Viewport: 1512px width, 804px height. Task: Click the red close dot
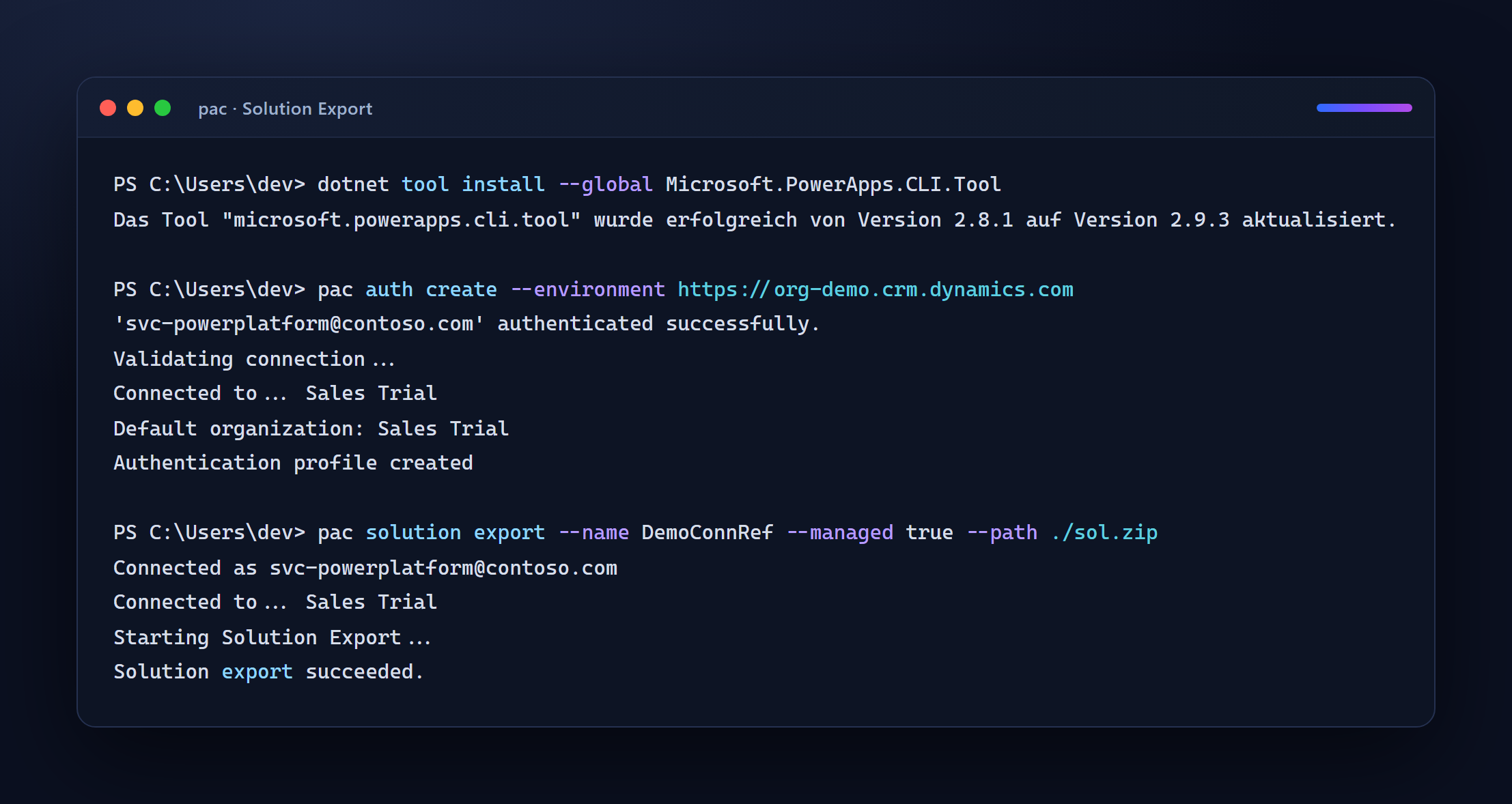coord(108,108)
